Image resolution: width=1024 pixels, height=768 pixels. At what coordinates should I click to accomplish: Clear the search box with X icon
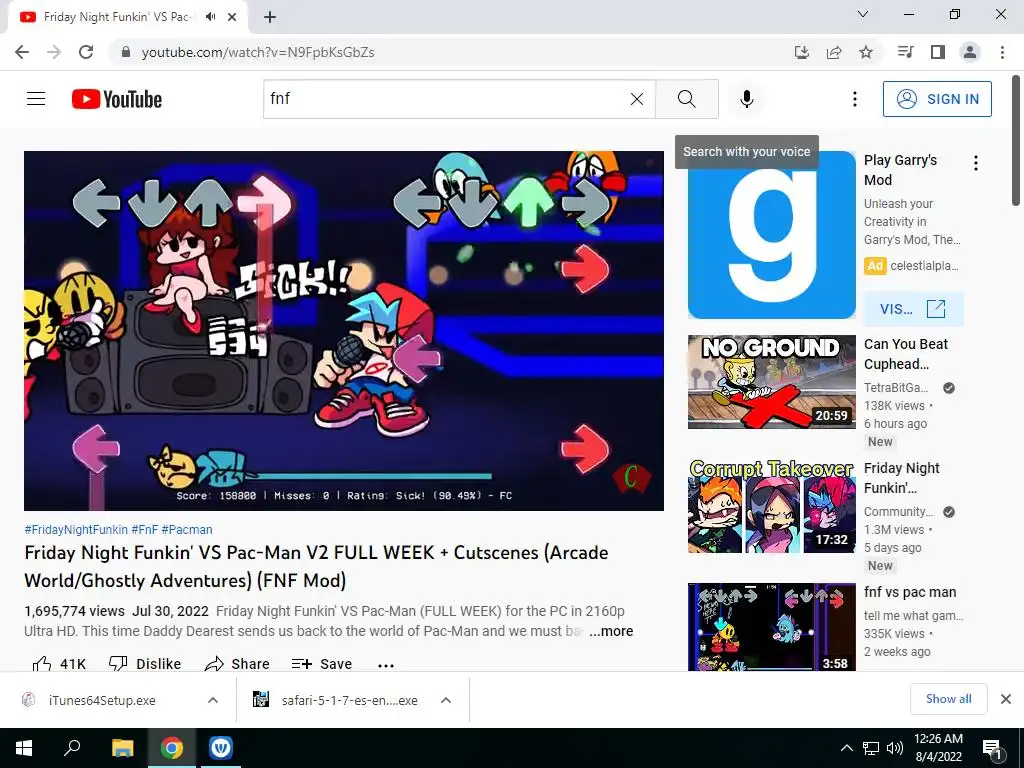click(x=637, y=99)
